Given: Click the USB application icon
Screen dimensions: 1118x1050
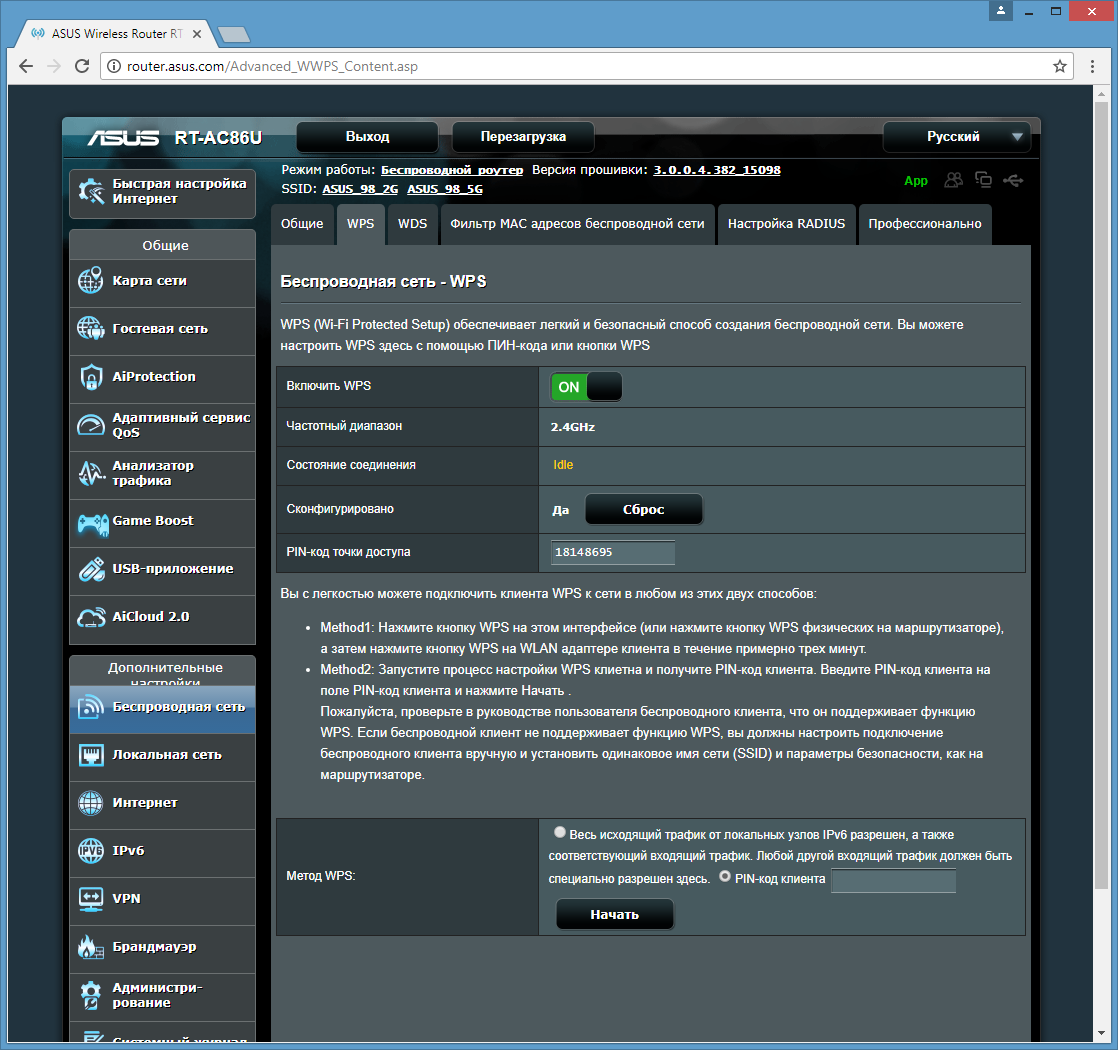Looking at the screenshot, I should click(91, 569).
